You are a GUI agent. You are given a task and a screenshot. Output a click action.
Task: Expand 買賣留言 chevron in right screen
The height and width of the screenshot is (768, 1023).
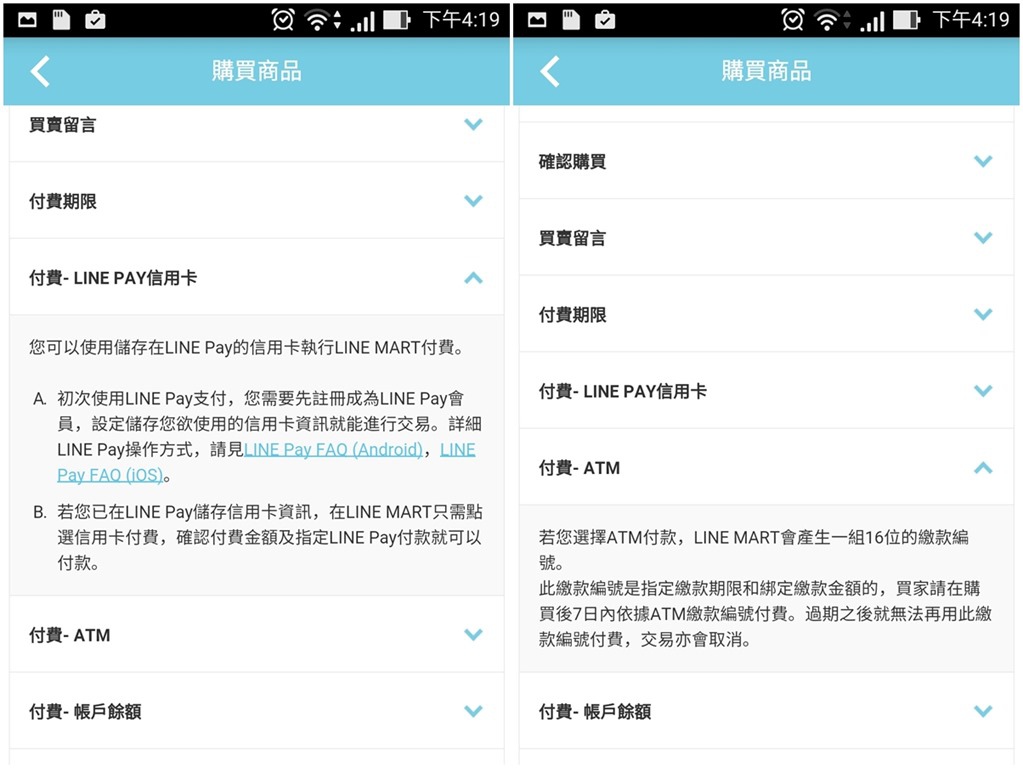983,238
